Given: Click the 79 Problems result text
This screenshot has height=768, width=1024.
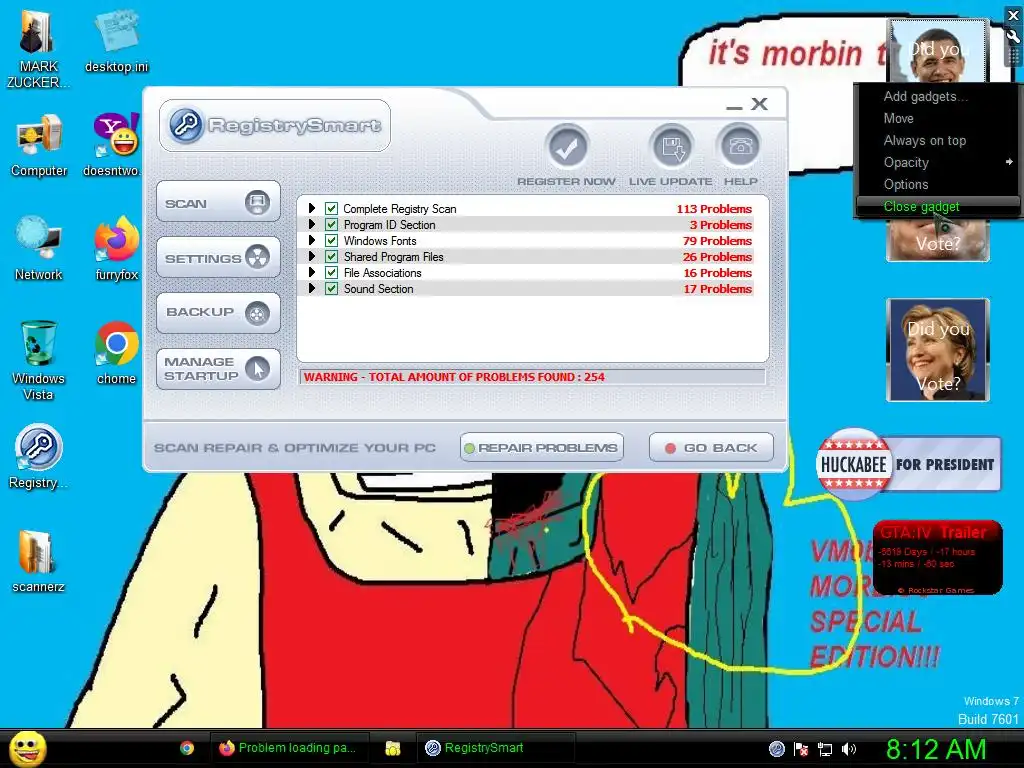Looking at the screenshot, I should [x=717, y=241].
